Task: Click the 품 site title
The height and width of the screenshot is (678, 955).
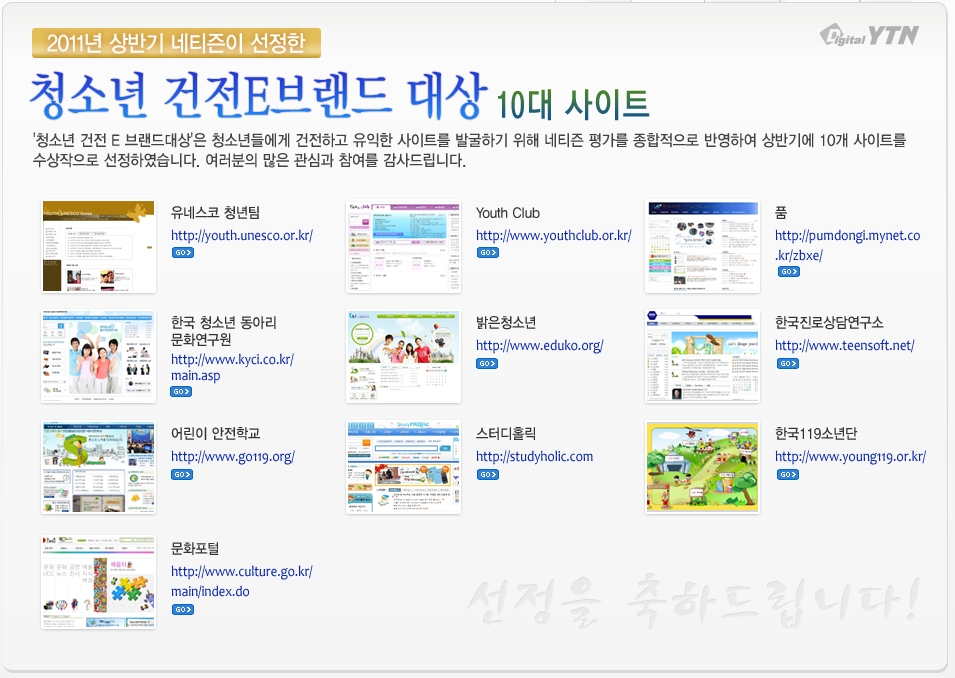Action: 781,213
